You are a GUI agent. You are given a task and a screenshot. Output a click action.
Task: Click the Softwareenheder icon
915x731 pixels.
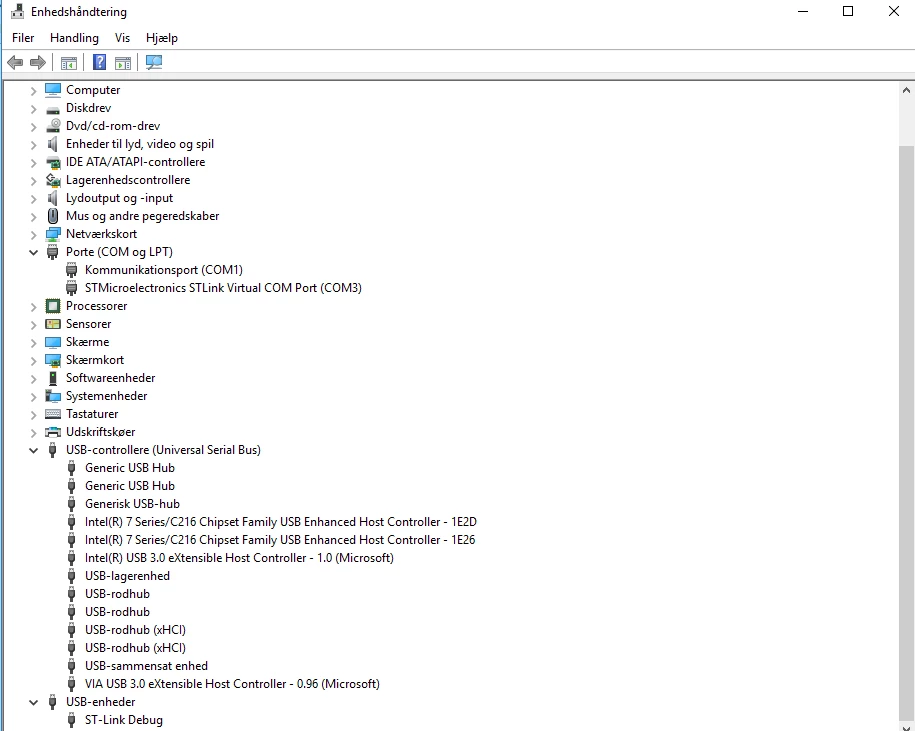click(x=53, y=378)
